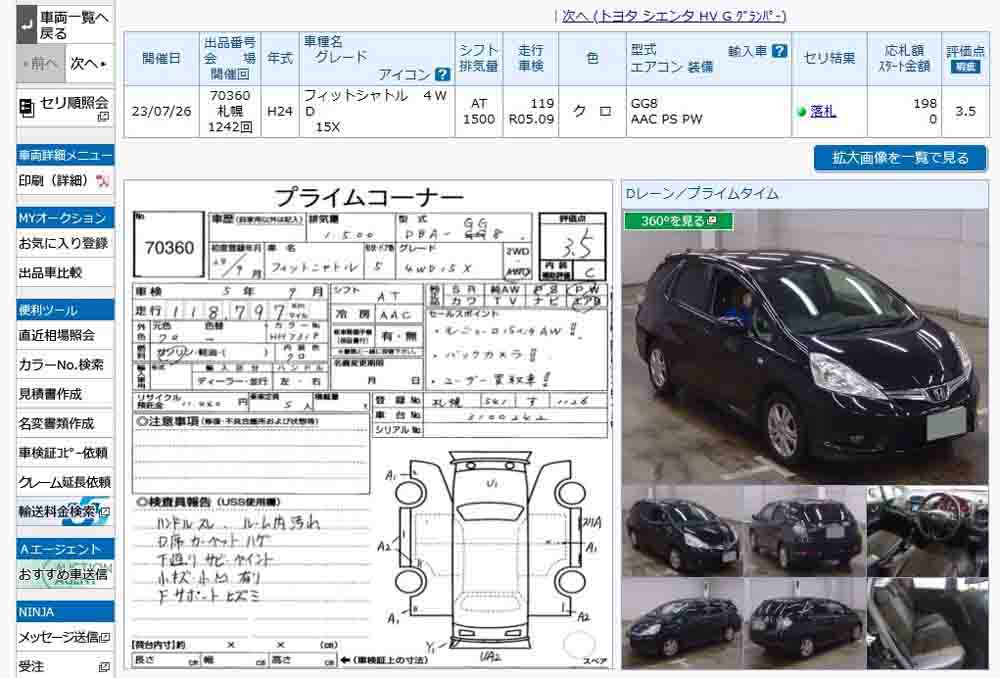
Task: Open the help icon next to 輸入車
Action: coord(779,50)
